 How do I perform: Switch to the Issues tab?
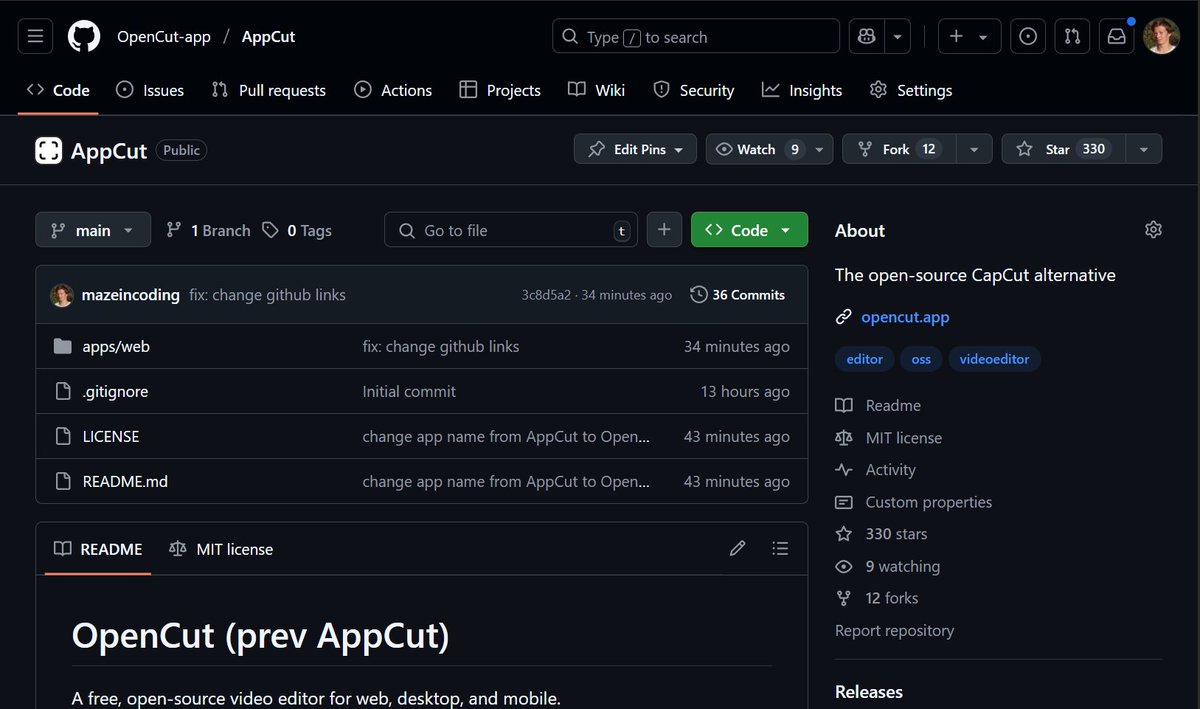150,90
